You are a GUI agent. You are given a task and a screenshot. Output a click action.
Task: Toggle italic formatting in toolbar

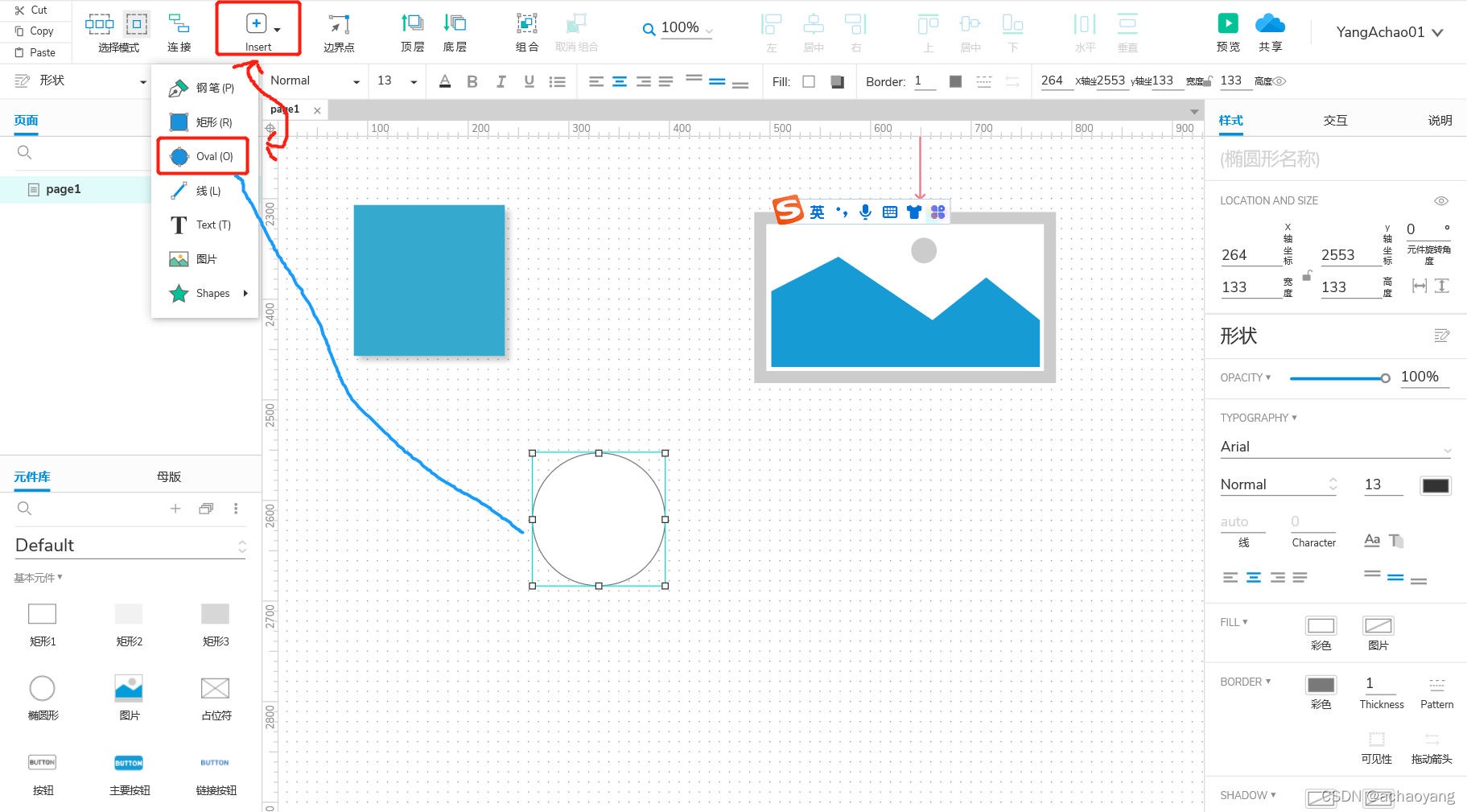point(501,81)
